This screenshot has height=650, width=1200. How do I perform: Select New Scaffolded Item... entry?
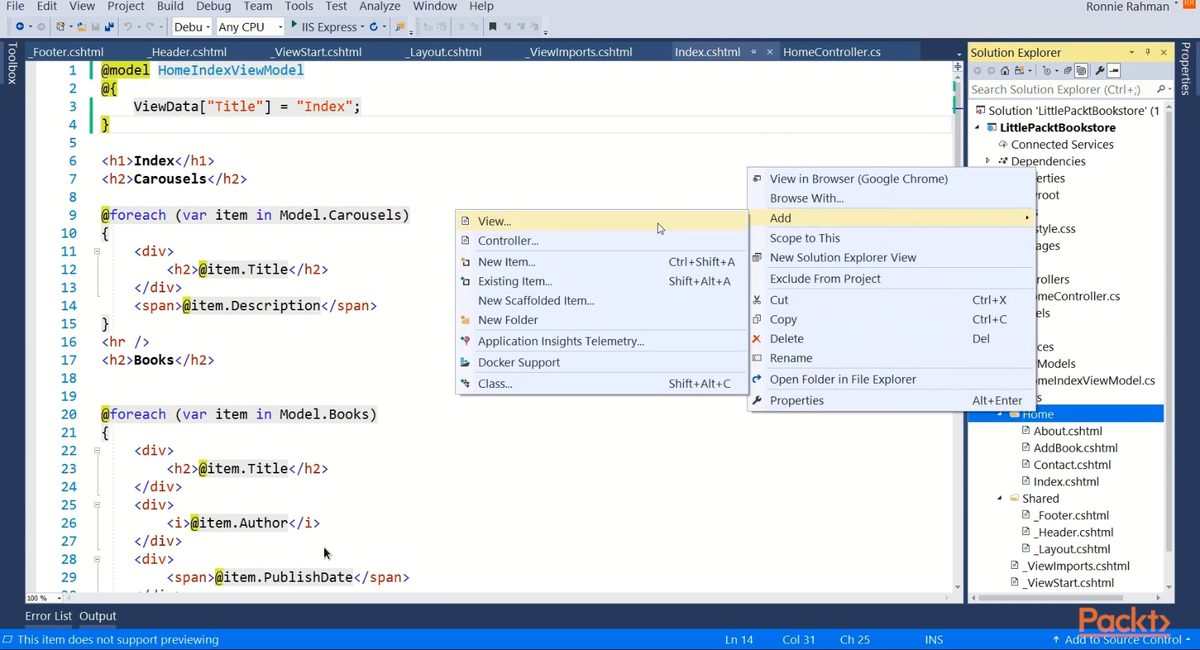point(601,300)
